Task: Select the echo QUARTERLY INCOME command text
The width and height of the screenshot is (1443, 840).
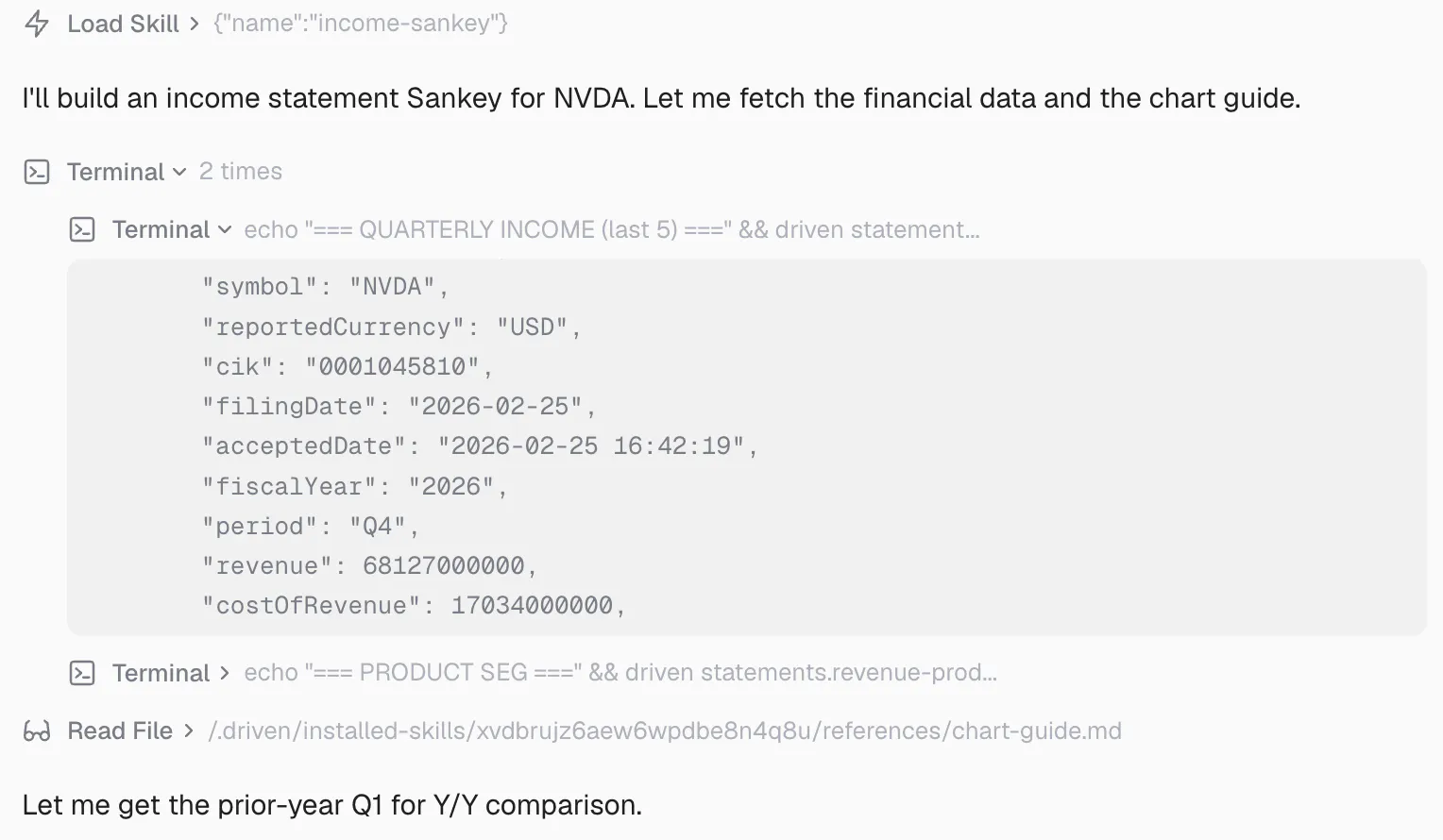Action: pyautogui.click(x=612, y=229)
